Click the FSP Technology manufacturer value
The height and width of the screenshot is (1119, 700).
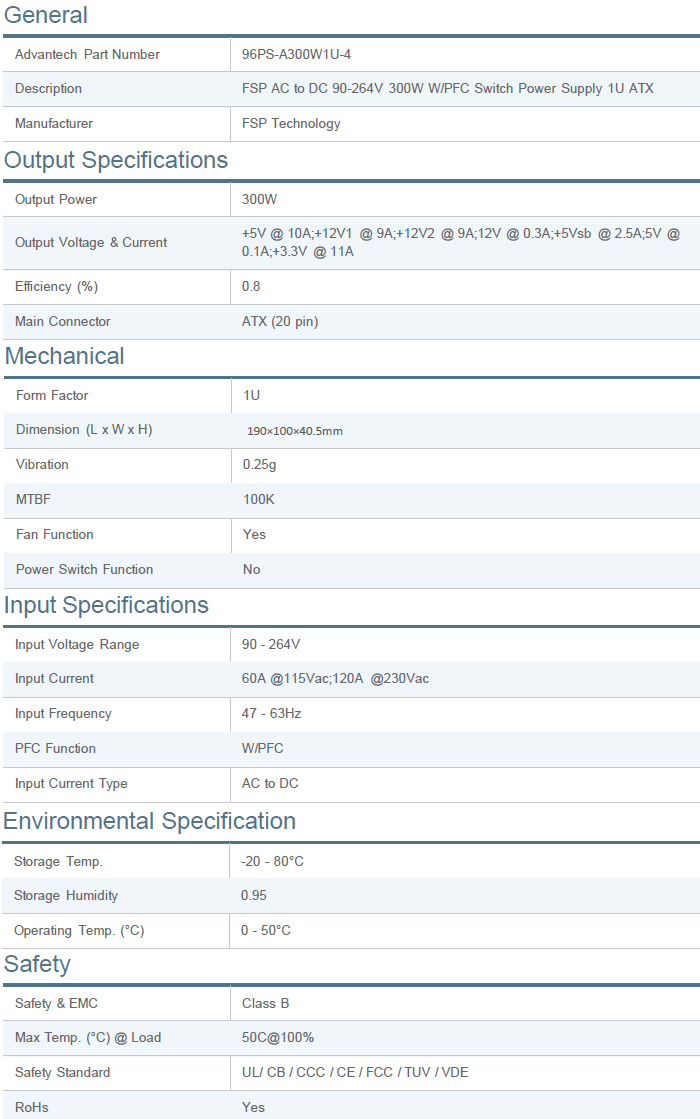coord(291,124)
